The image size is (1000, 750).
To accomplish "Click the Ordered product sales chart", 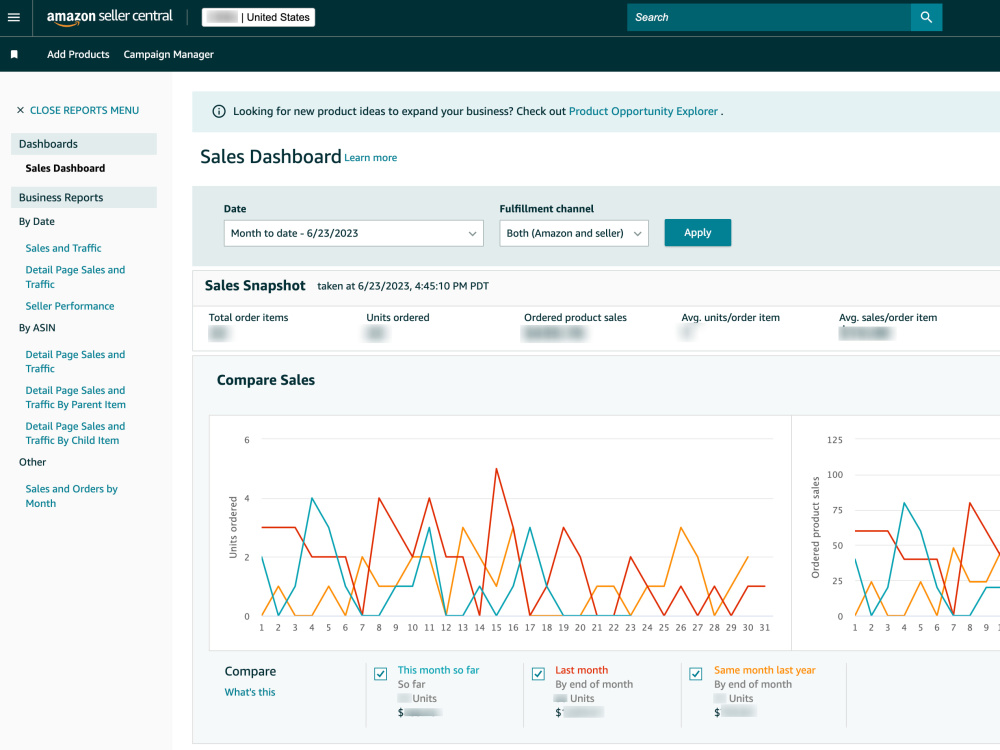I will [896, 533].
